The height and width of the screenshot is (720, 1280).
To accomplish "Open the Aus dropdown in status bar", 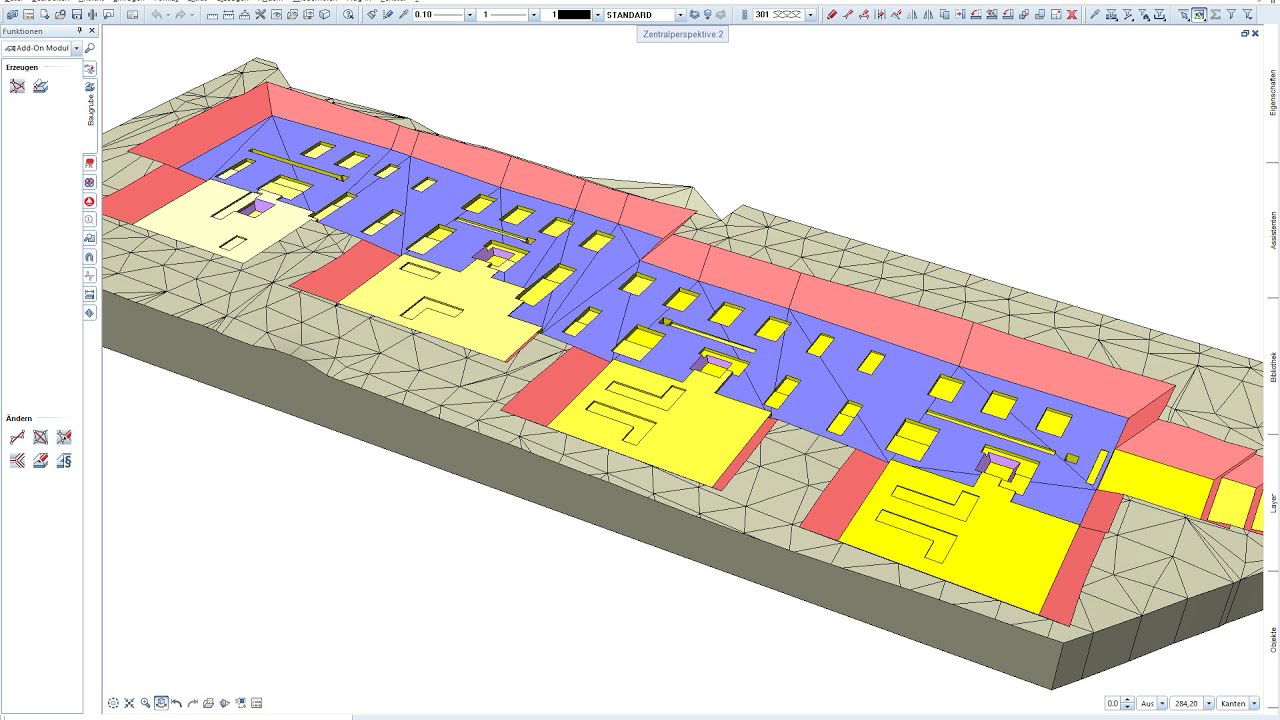I will click(x=1162, y=704).
